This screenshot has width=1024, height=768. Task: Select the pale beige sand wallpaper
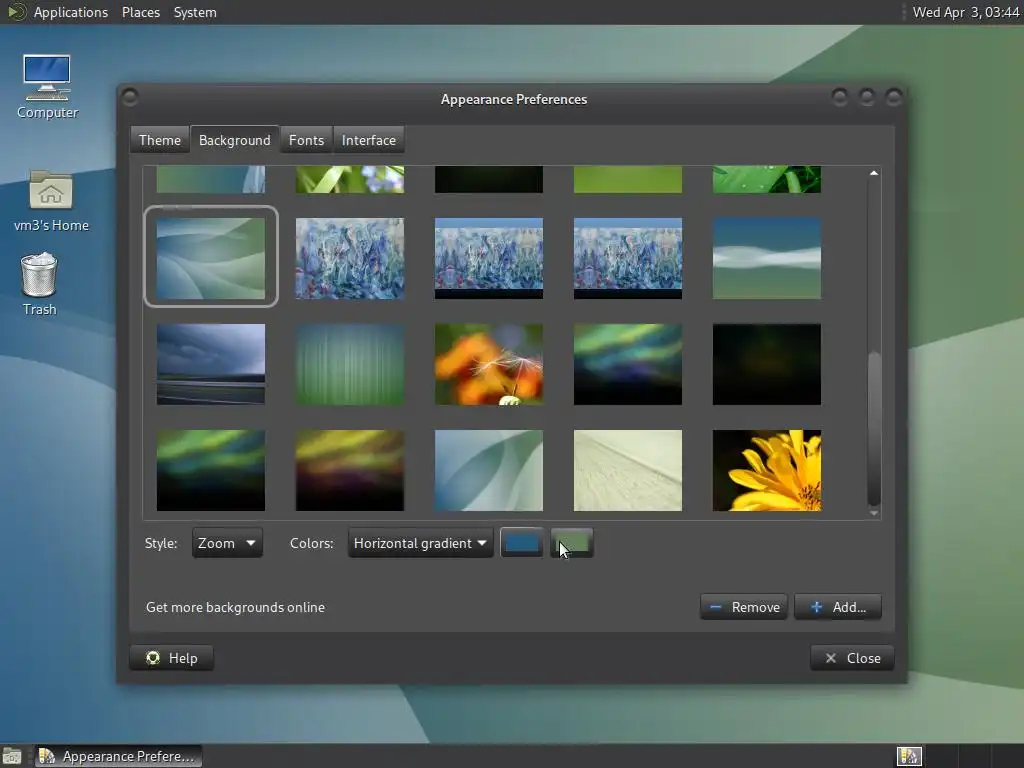[628, 470]
